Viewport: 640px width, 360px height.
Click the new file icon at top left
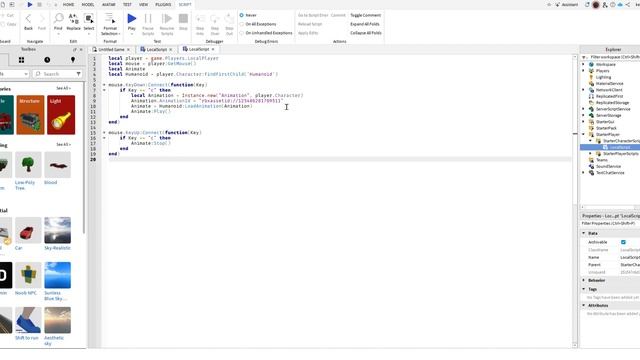tap(2, 4)
